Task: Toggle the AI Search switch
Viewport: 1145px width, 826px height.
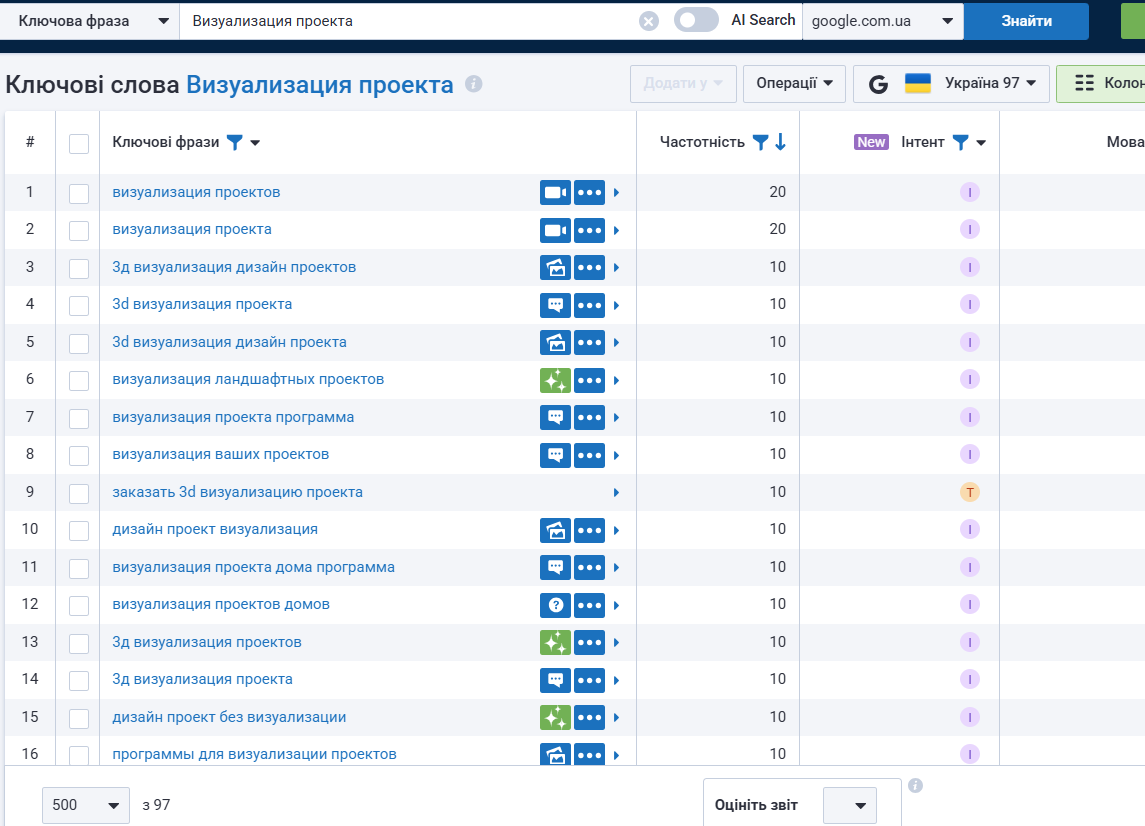Action: [696, 20]
